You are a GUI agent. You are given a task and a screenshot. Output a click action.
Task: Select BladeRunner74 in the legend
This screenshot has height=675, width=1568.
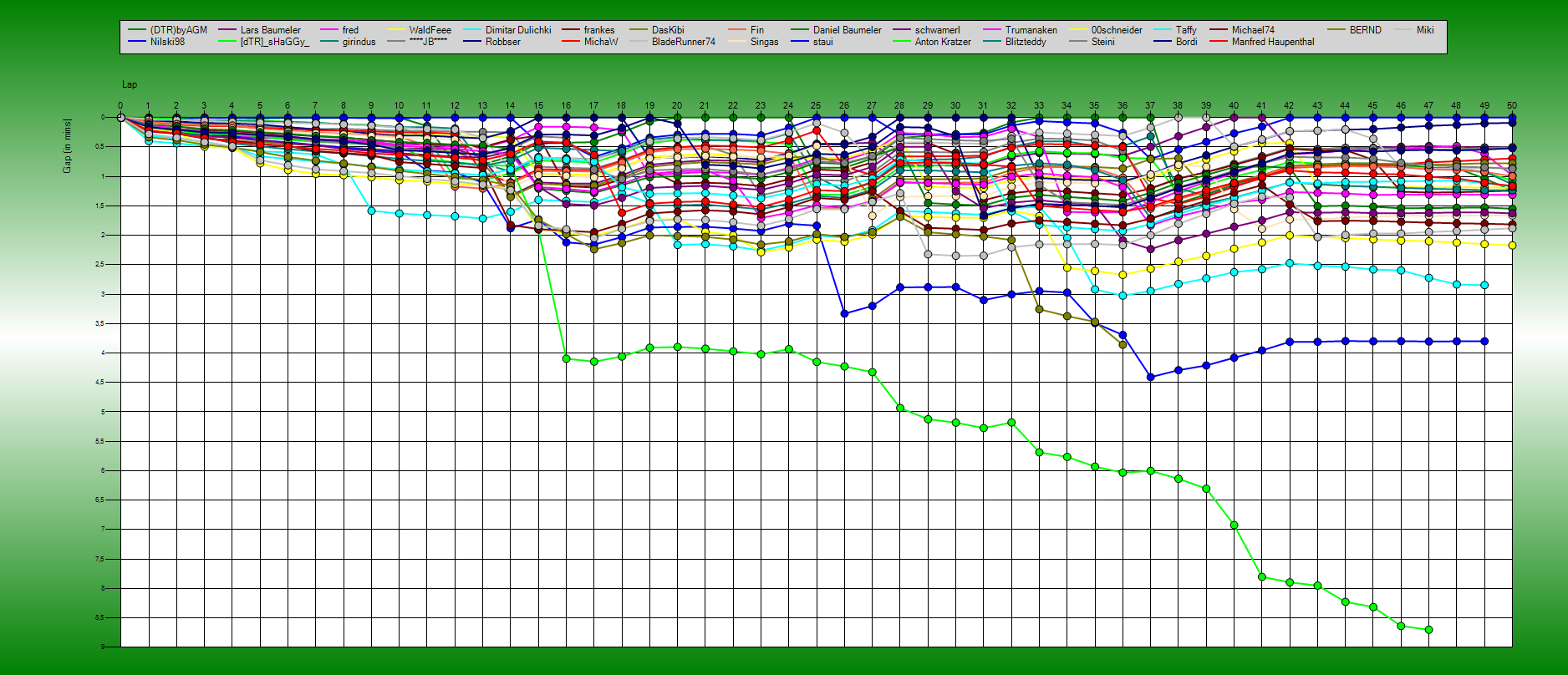[674, 42]
